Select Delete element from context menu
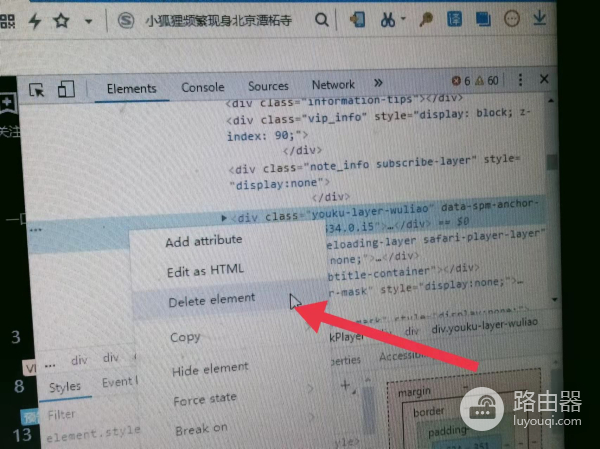The image size is (600, 449). tap(211, 298)
